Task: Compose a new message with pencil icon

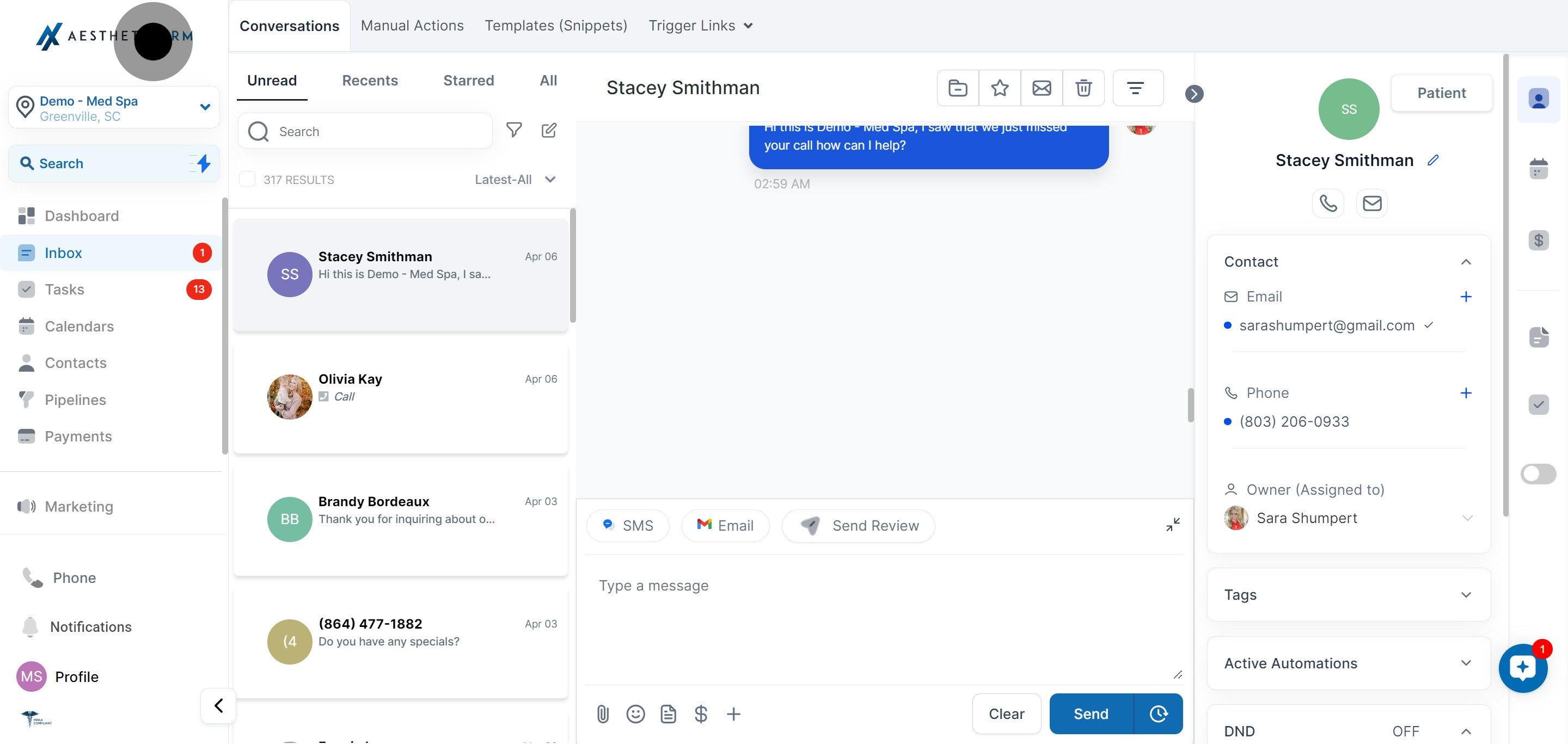Action: point(549,130)
